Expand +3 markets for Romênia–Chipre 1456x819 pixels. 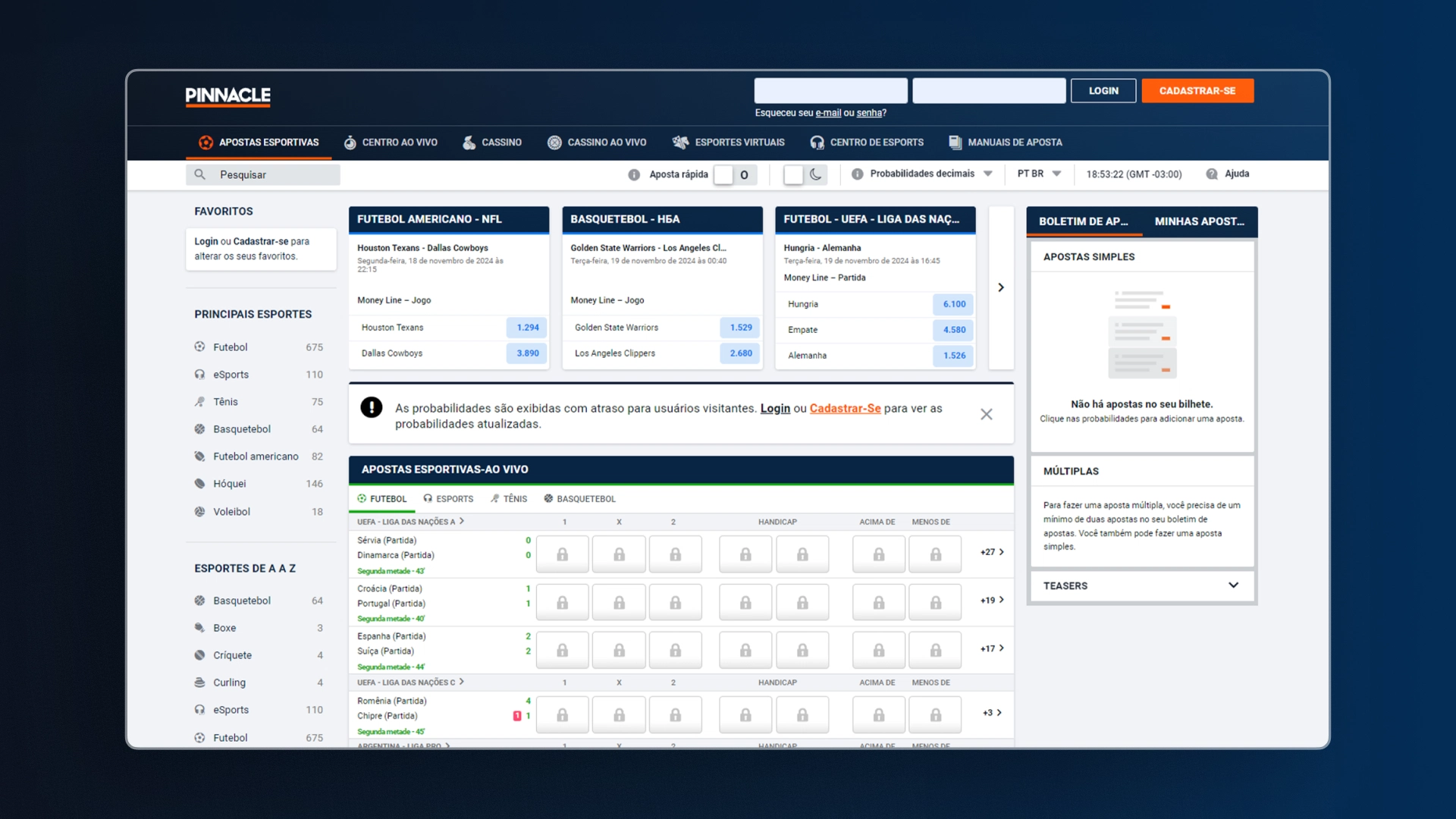point(992,713)
